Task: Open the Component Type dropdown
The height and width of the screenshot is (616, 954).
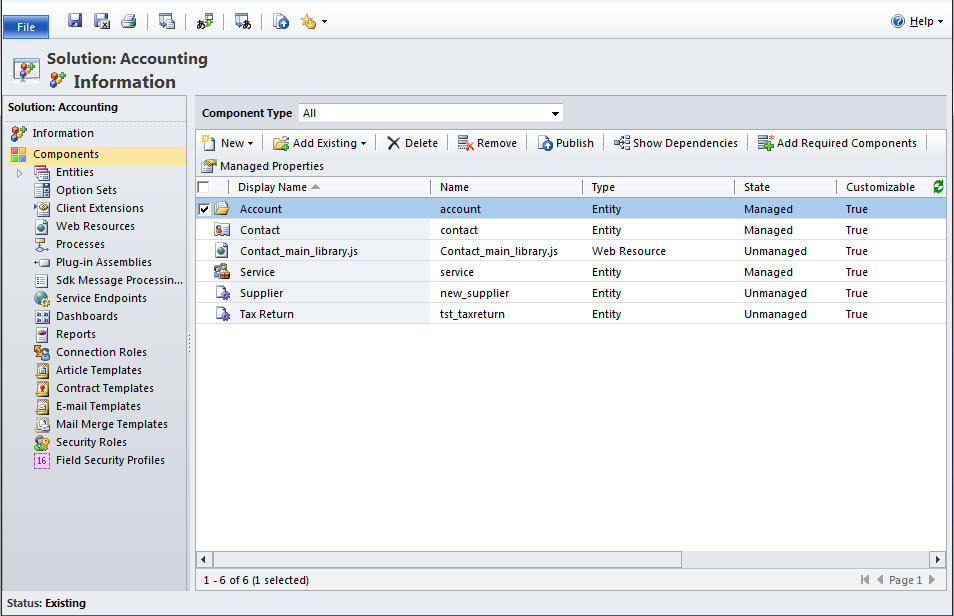Action: click(431, 113)
